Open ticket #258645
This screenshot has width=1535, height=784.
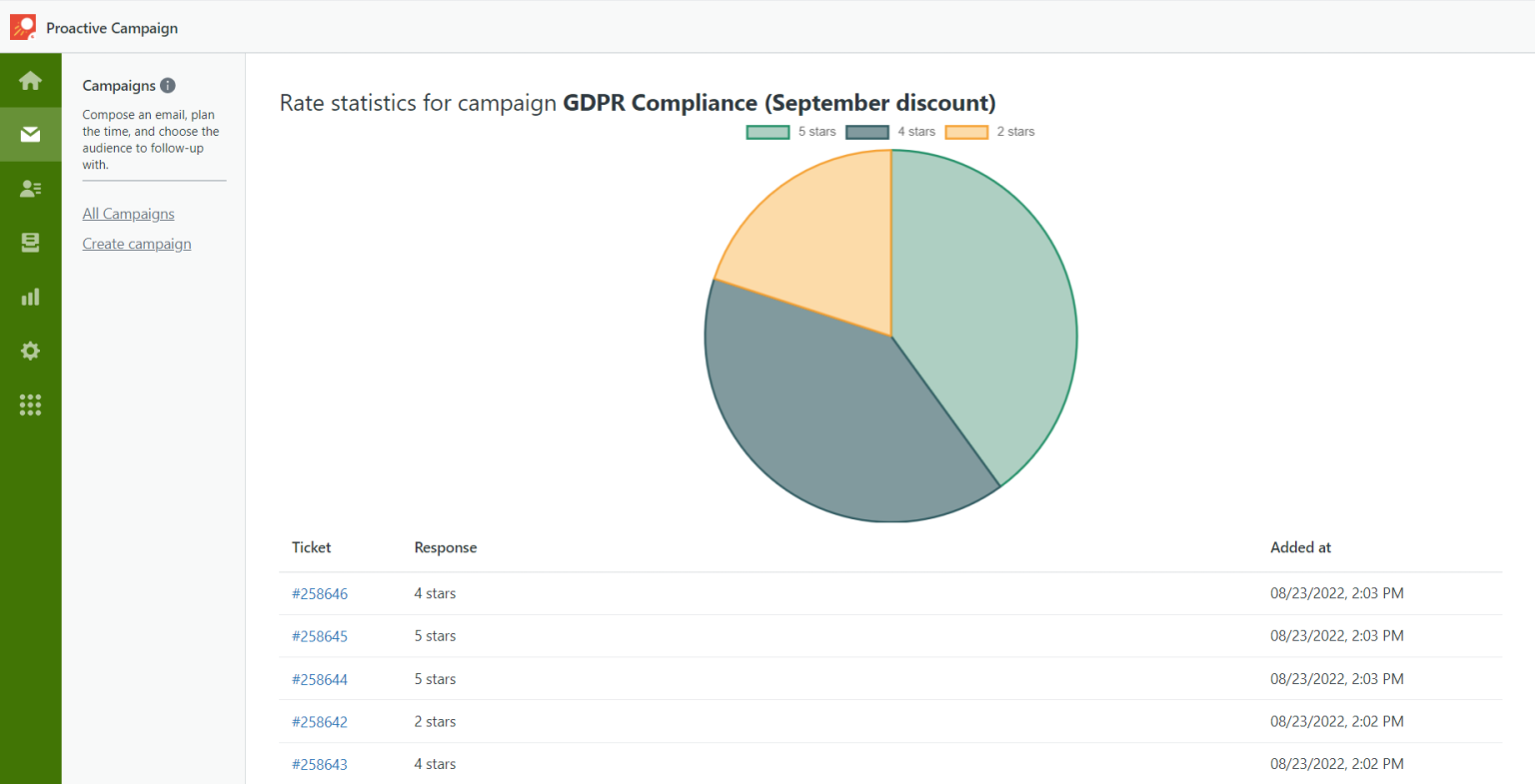tap(320, 635)
